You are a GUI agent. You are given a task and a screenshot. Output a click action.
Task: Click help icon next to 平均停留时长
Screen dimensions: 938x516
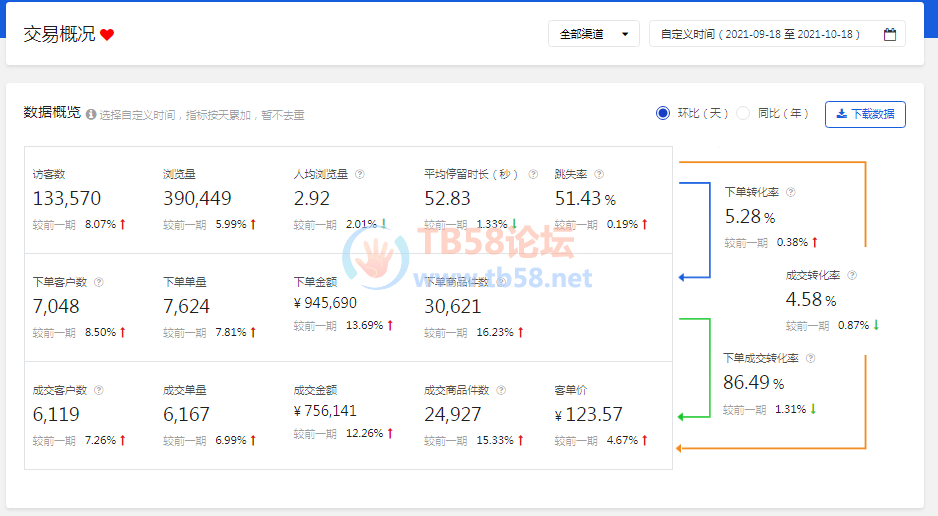[533, 174]
